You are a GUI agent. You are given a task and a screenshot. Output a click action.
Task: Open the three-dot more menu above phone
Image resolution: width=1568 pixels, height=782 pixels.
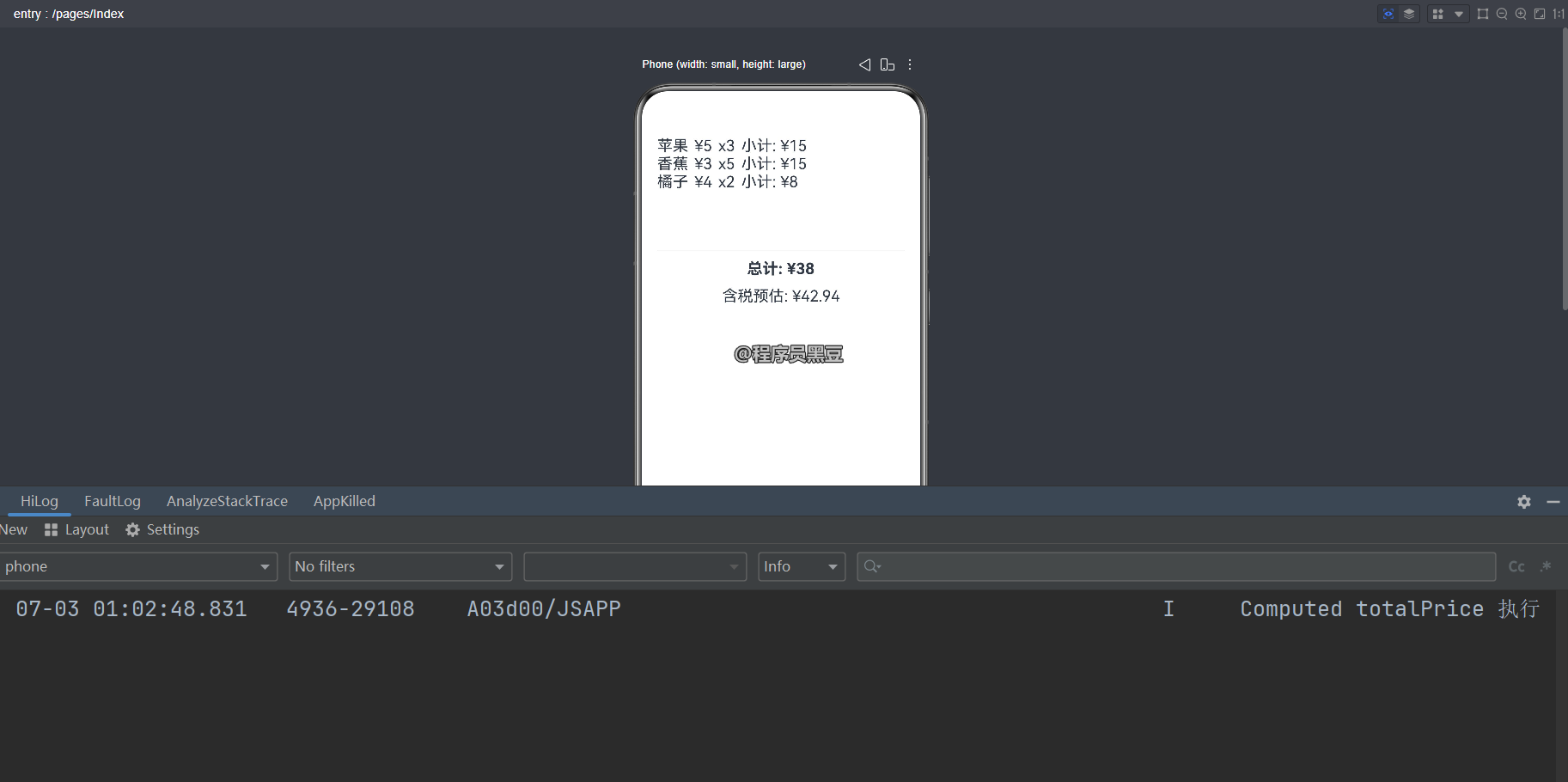[x=910, y=64]
